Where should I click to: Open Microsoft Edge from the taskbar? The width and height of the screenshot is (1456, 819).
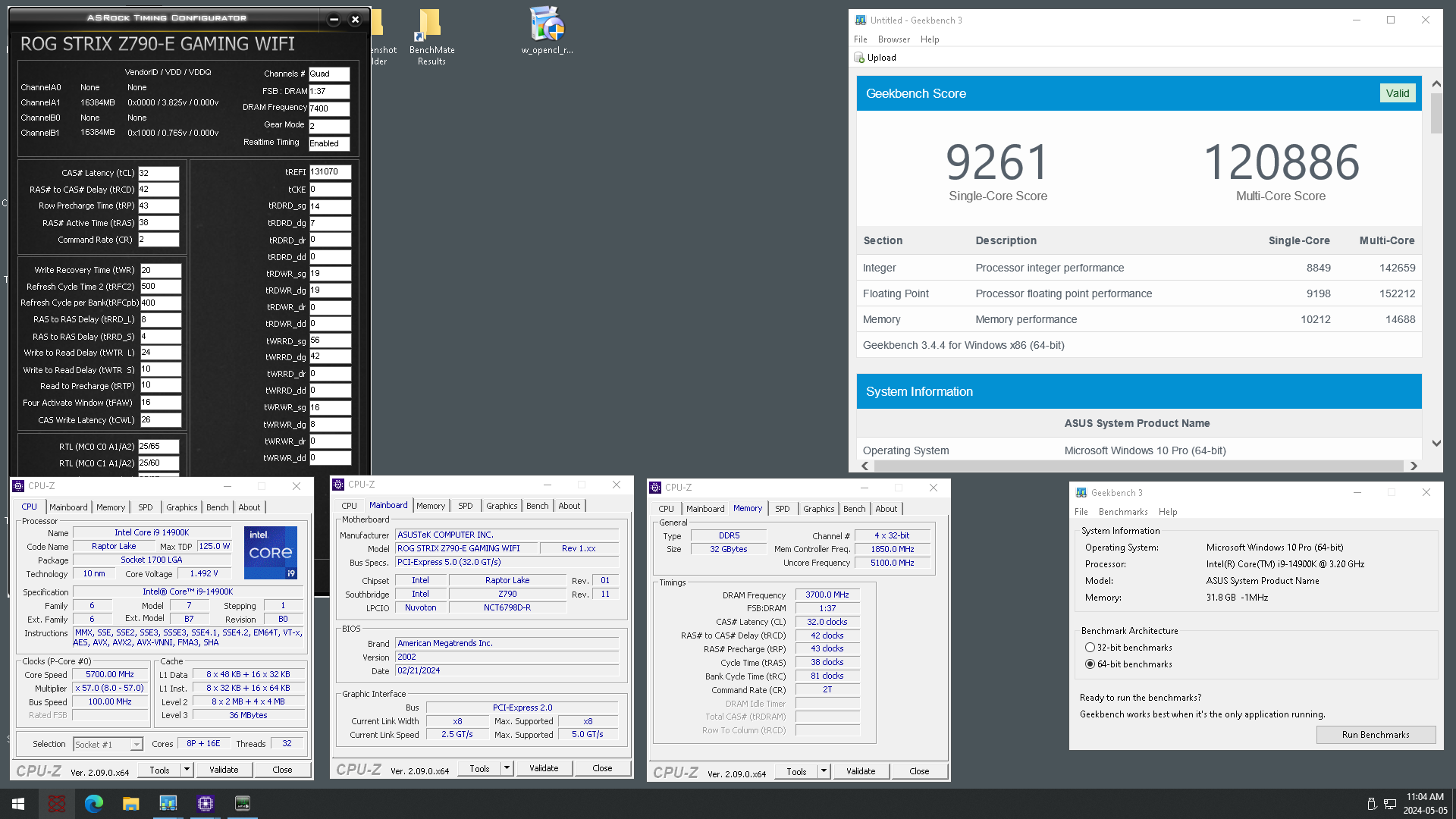[93, 803]
